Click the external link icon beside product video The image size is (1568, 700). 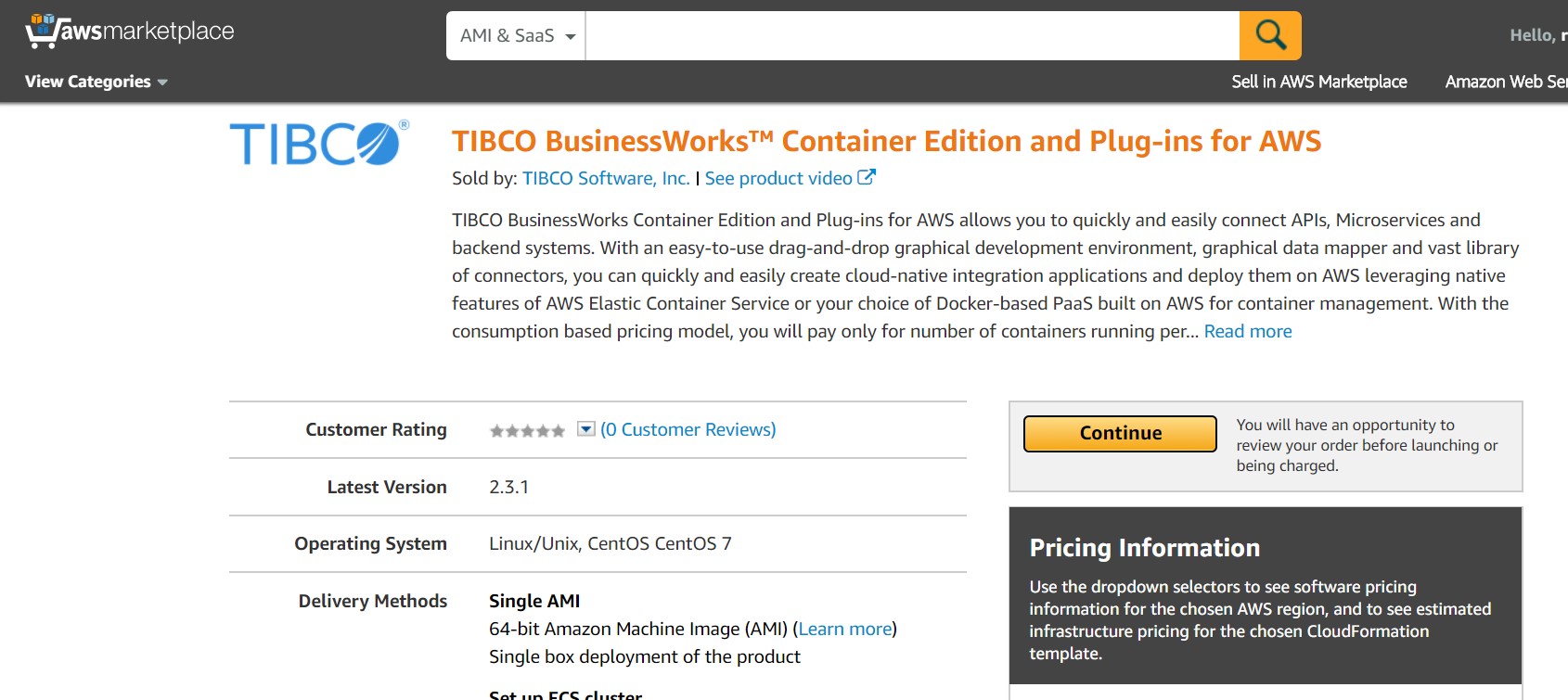tap(867, 177)
